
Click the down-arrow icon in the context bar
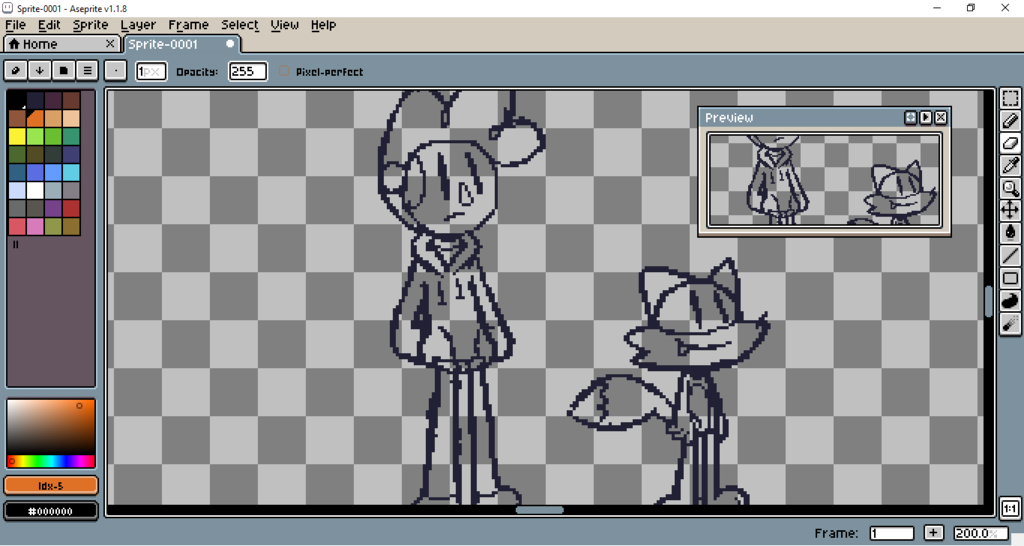39,71
